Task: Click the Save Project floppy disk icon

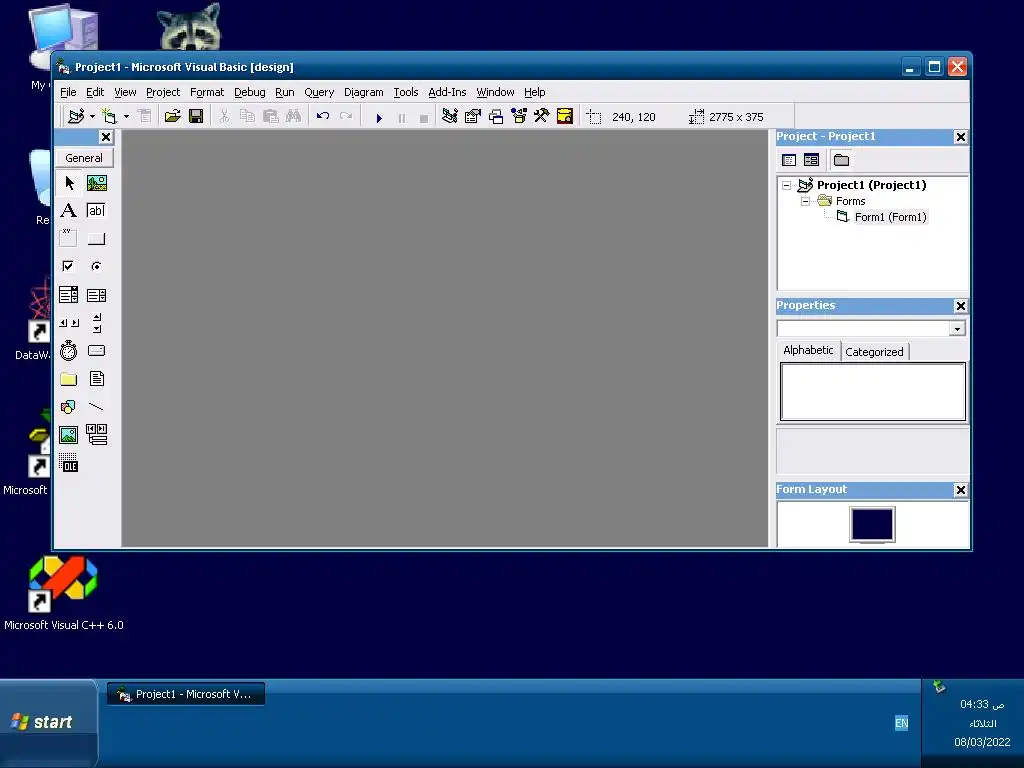Action: pos(196,116)
